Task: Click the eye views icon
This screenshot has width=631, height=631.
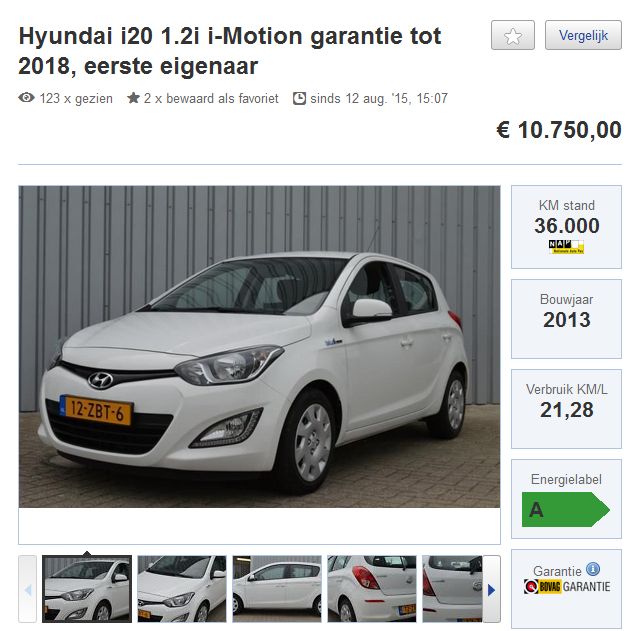Action: [x=27, y=98]
